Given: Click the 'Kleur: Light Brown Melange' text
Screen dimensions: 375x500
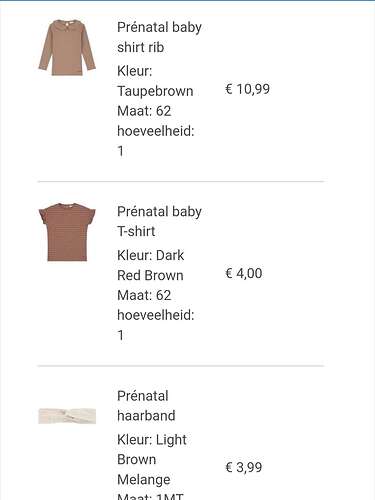Looking at the screenshot, I should (x=152, y=460).
